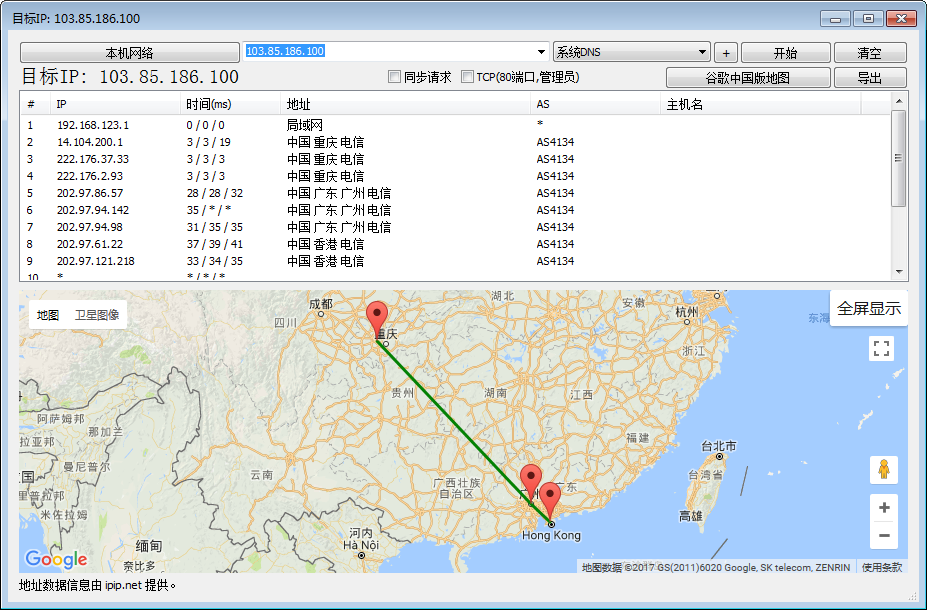
Task: Click the 本机网络 button
Action: 129,53
